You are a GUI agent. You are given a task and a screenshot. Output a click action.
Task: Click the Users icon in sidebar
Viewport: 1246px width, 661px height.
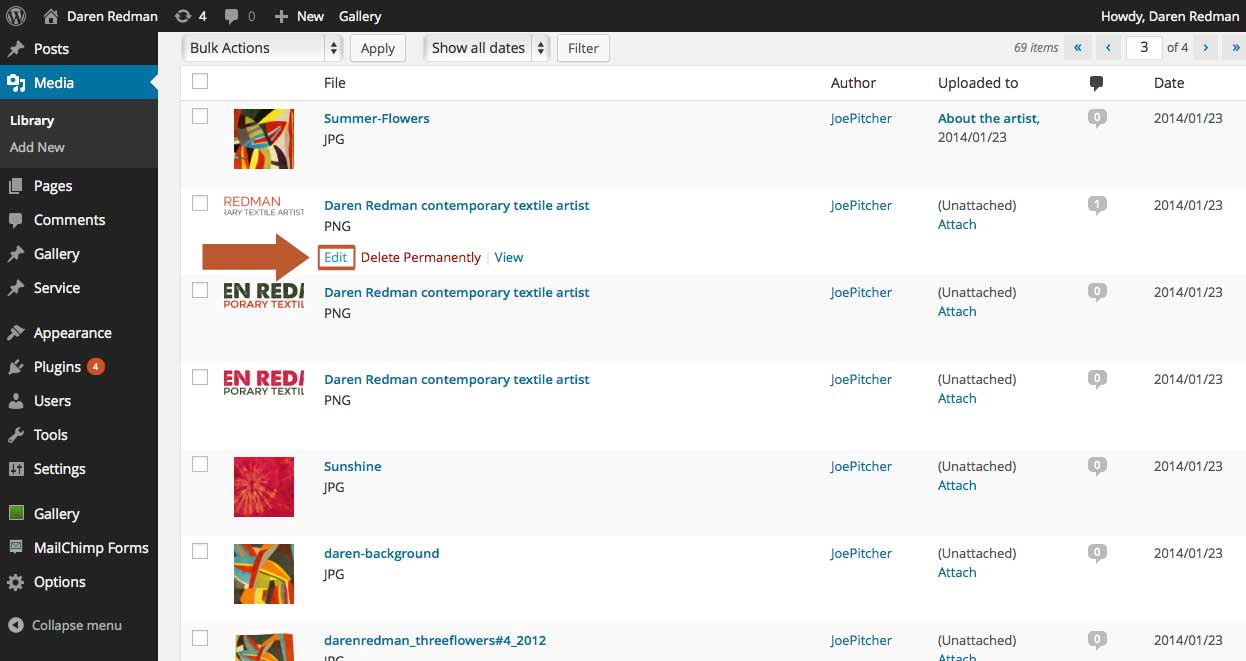[x=16, y=401]
